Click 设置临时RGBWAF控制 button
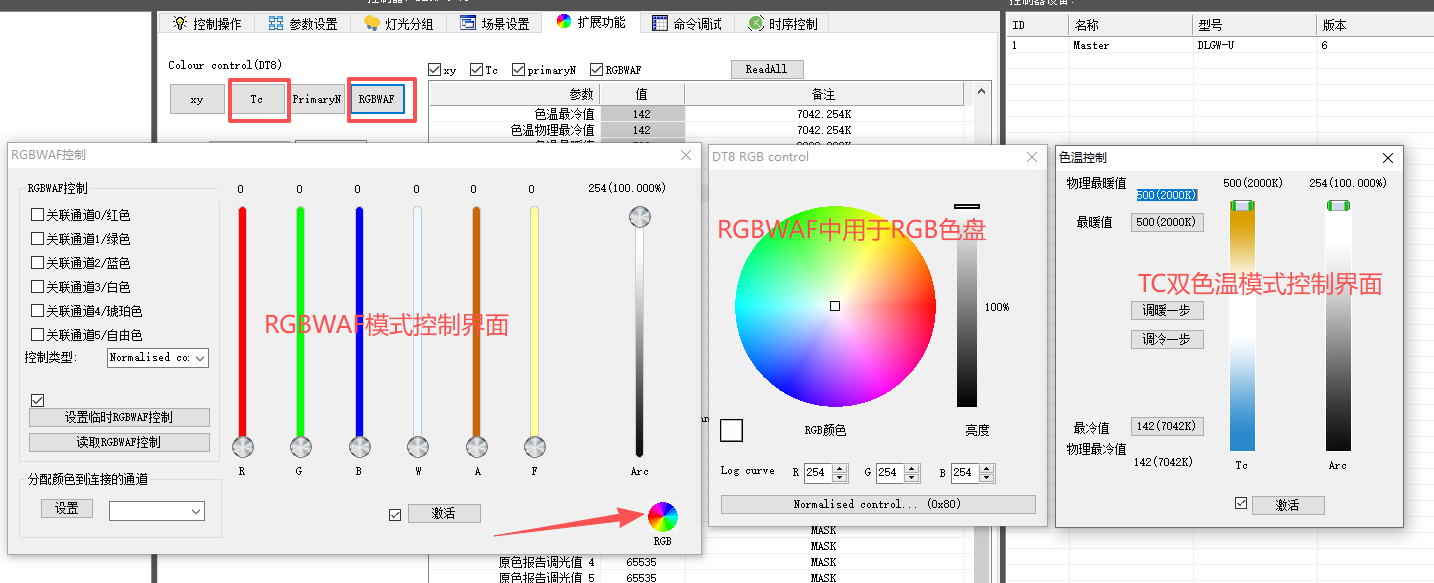Viewport: 1434px width, 583px height. click(119, 417)
